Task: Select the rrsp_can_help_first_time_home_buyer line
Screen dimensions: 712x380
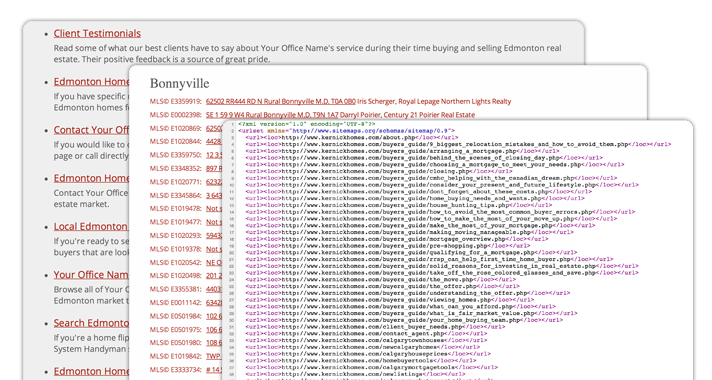Action: pyautogui.click(x=430, y=259)
